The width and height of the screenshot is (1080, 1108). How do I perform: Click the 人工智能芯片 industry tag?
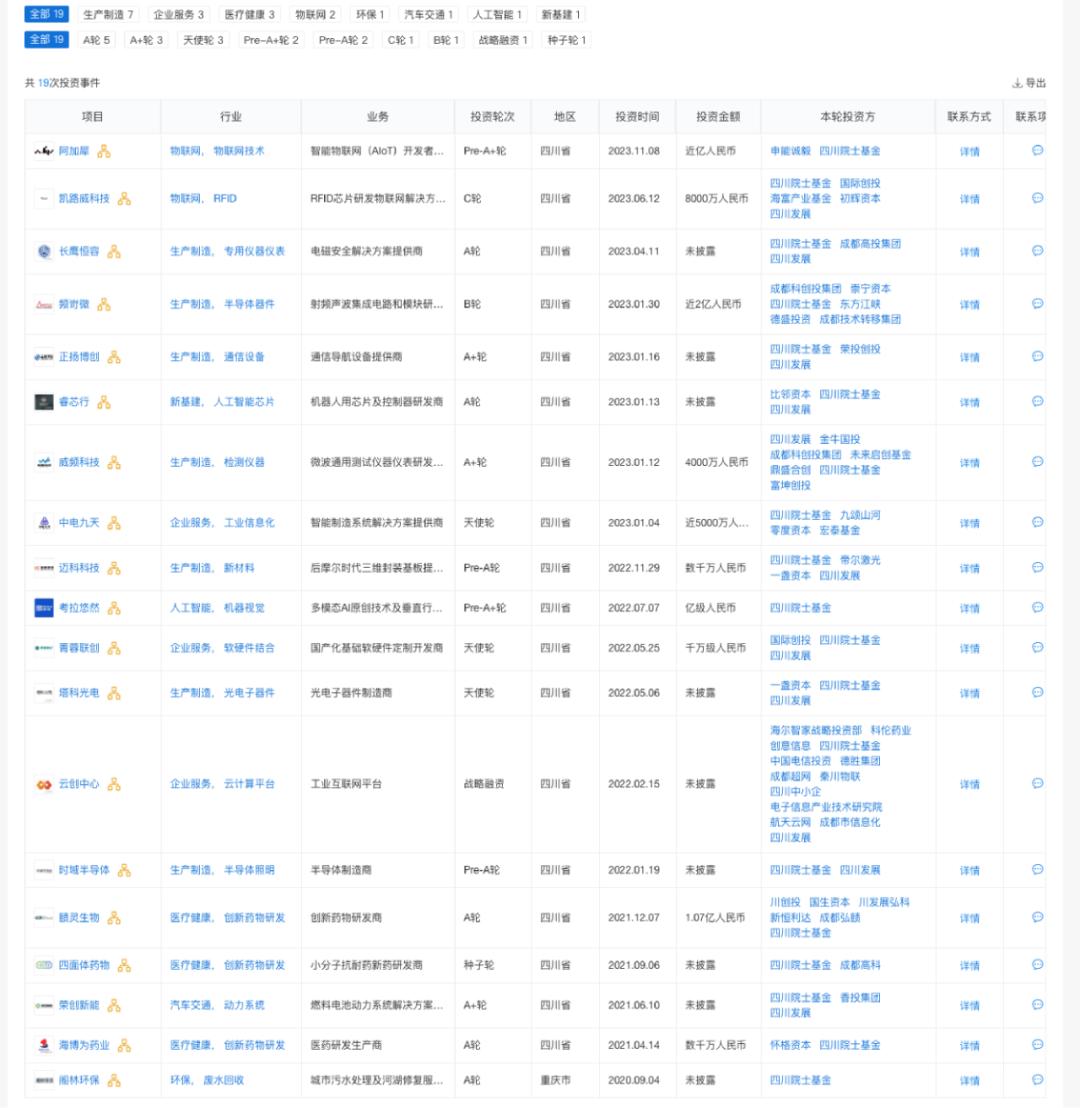pyautogui.click(x=244, y=402)
